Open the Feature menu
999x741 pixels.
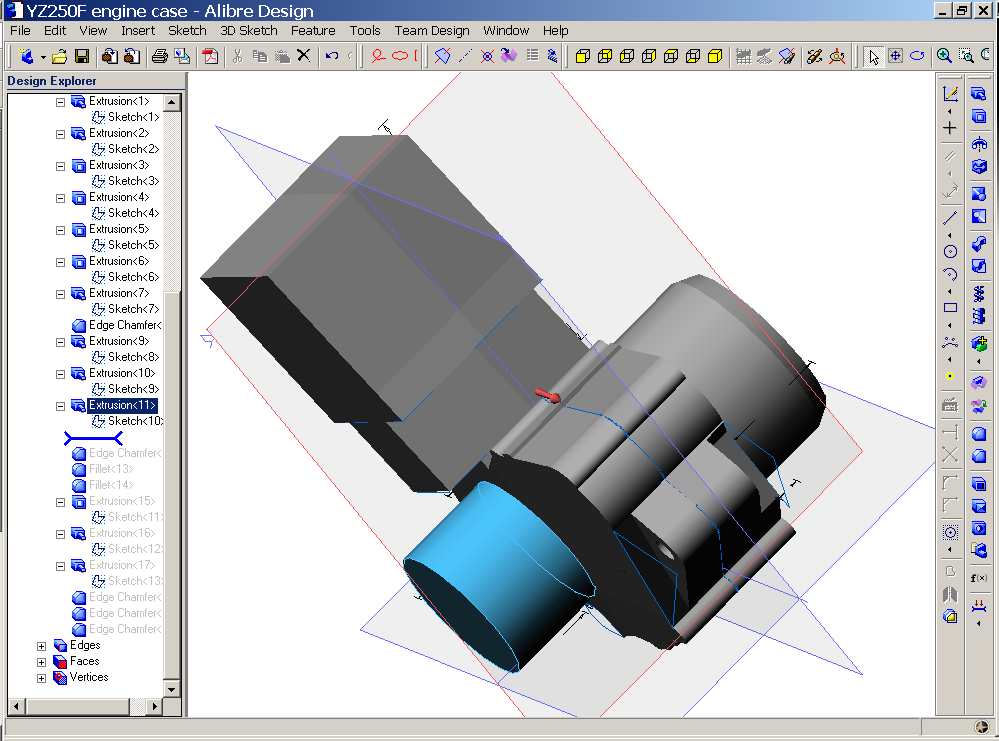[x=313, y=31]
